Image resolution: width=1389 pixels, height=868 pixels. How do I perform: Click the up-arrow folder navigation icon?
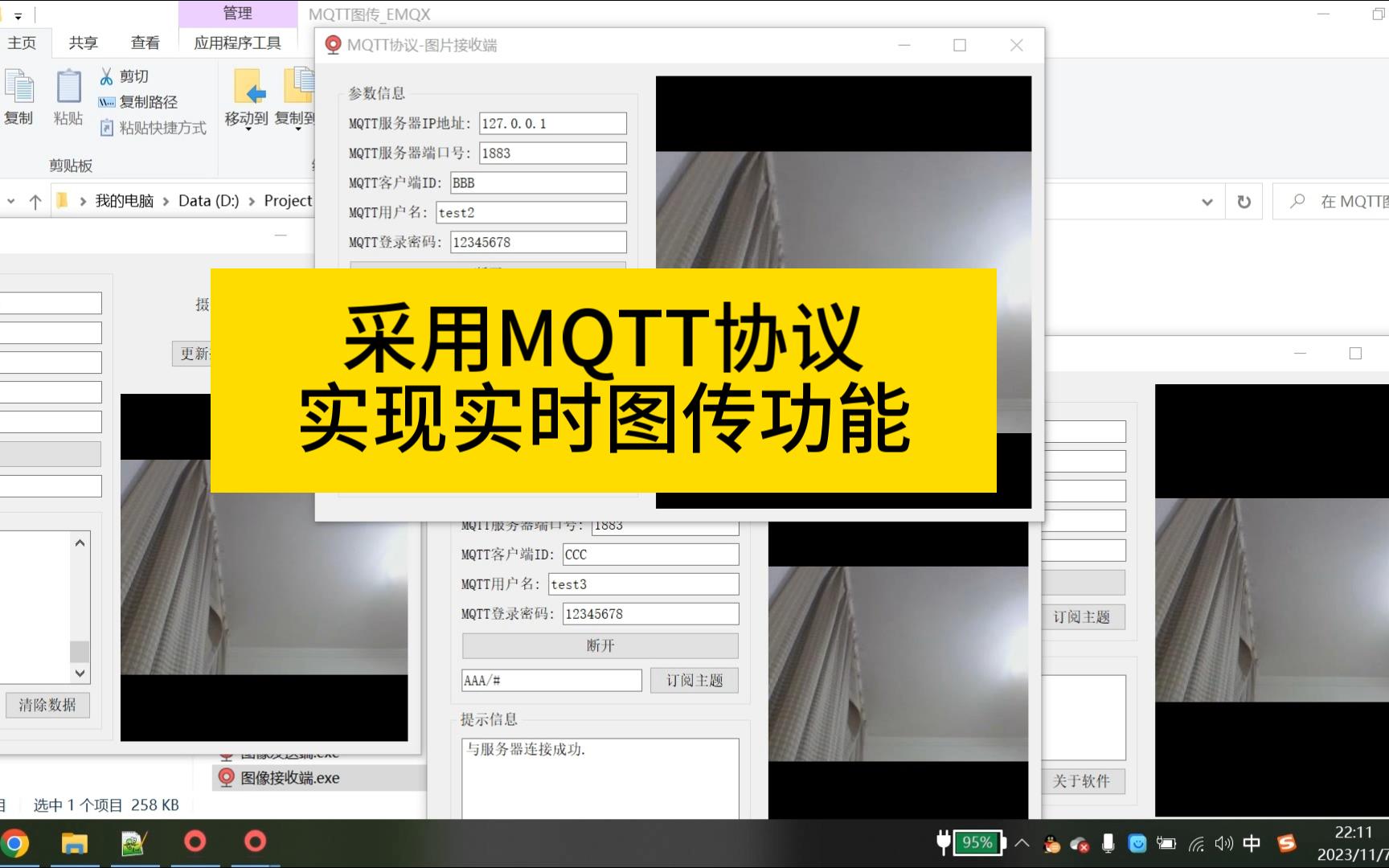point(34,201)
